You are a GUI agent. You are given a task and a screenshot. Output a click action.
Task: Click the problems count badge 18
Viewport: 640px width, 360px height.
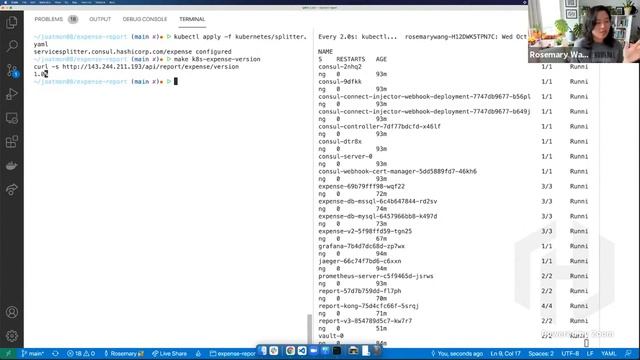pyautogui.click(x=73, y=19)
